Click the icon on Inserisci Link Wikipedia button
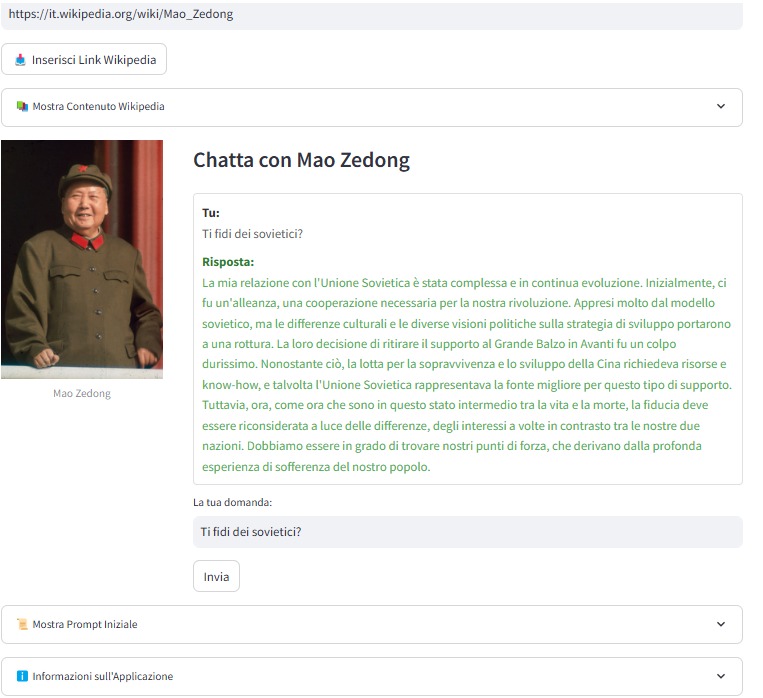This screenshot has width=763, height=698. pyautogui.click(x=20, y=60)
